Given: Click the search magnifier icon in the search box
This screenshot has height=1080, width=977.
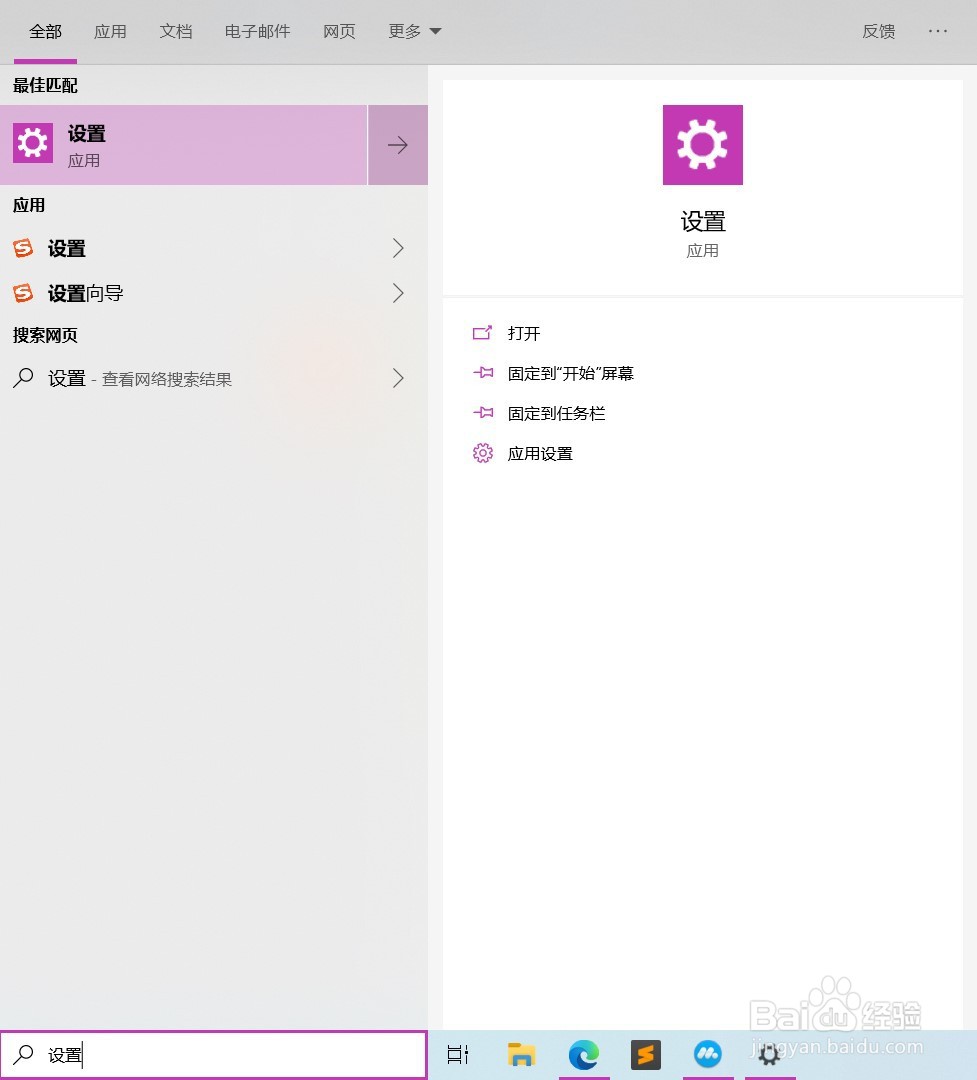Looking at the screenshot, I should (23, 1054).
